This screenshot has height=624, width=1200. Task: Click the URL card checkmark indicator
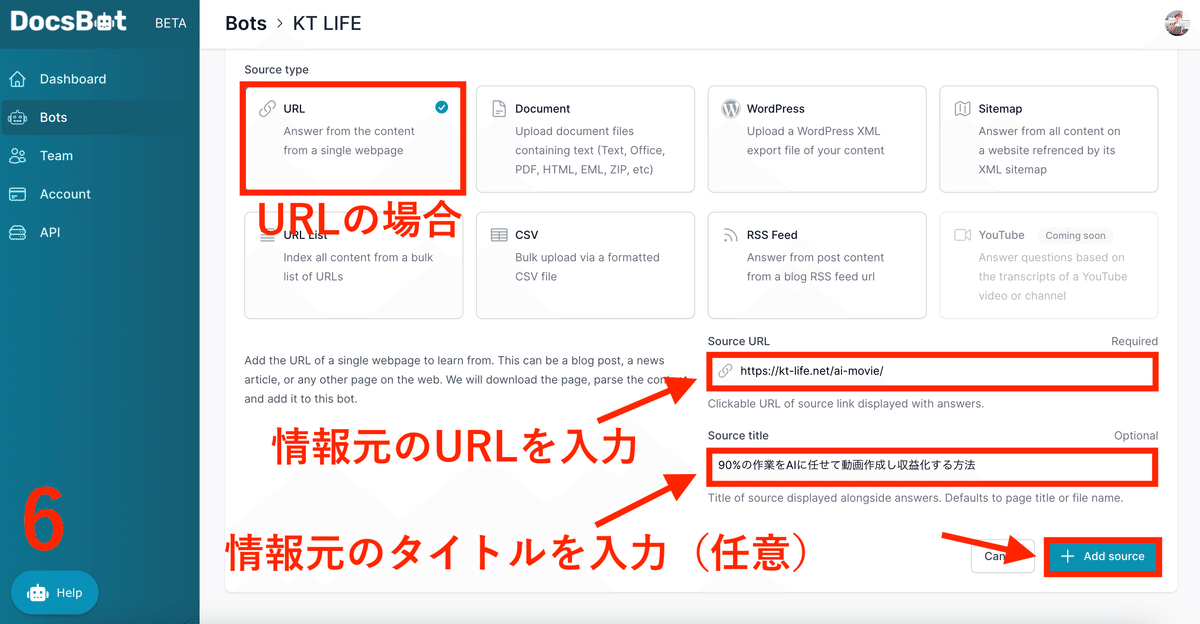point(442,108)
